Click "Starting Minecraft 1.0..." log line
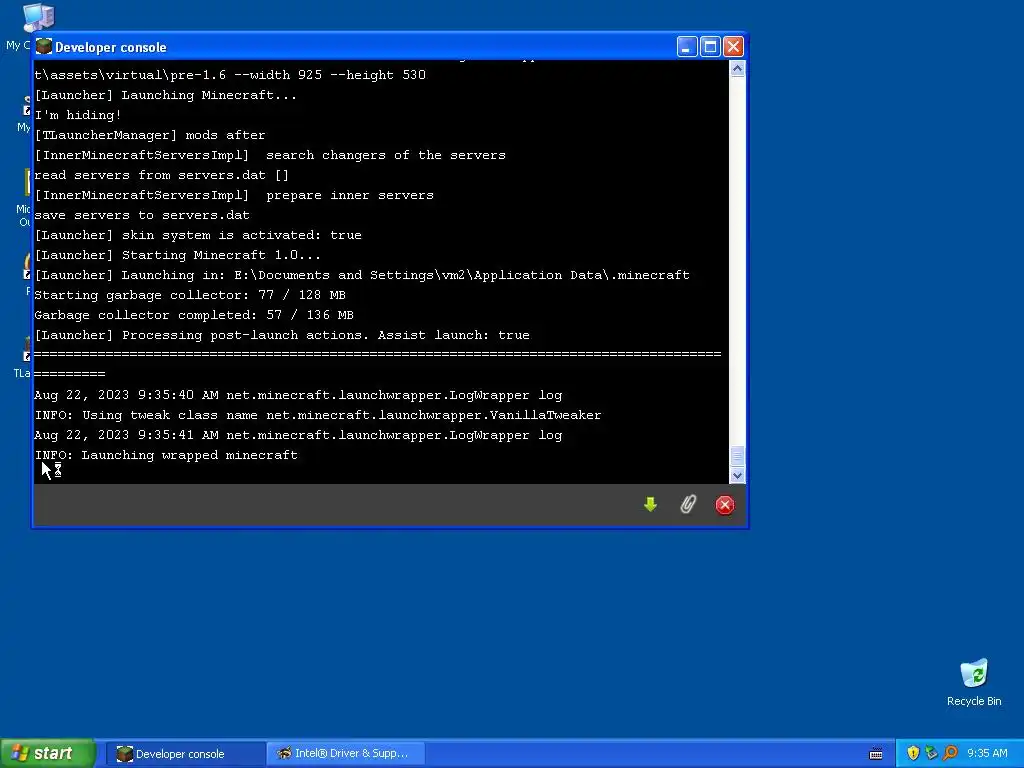This screenshot has height=768, width=1024. point(178,255)
